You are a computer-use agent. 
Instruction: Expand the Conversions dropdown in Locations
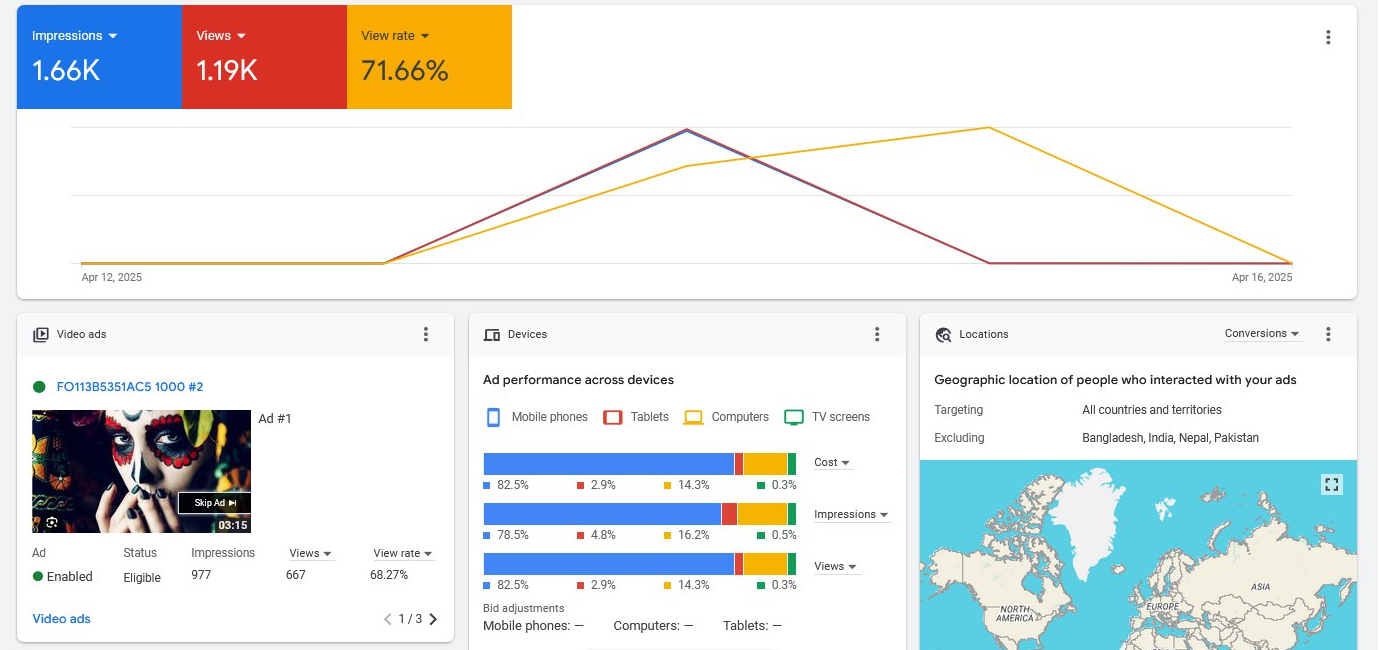click(x=1262, y=334)
